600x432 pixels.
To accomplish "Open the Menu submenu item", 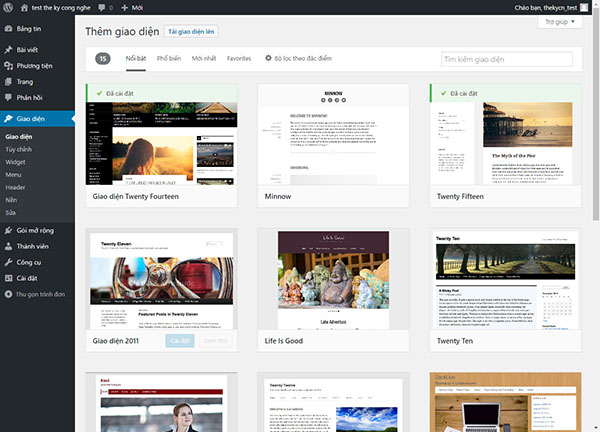I will (x=13, y=175).
